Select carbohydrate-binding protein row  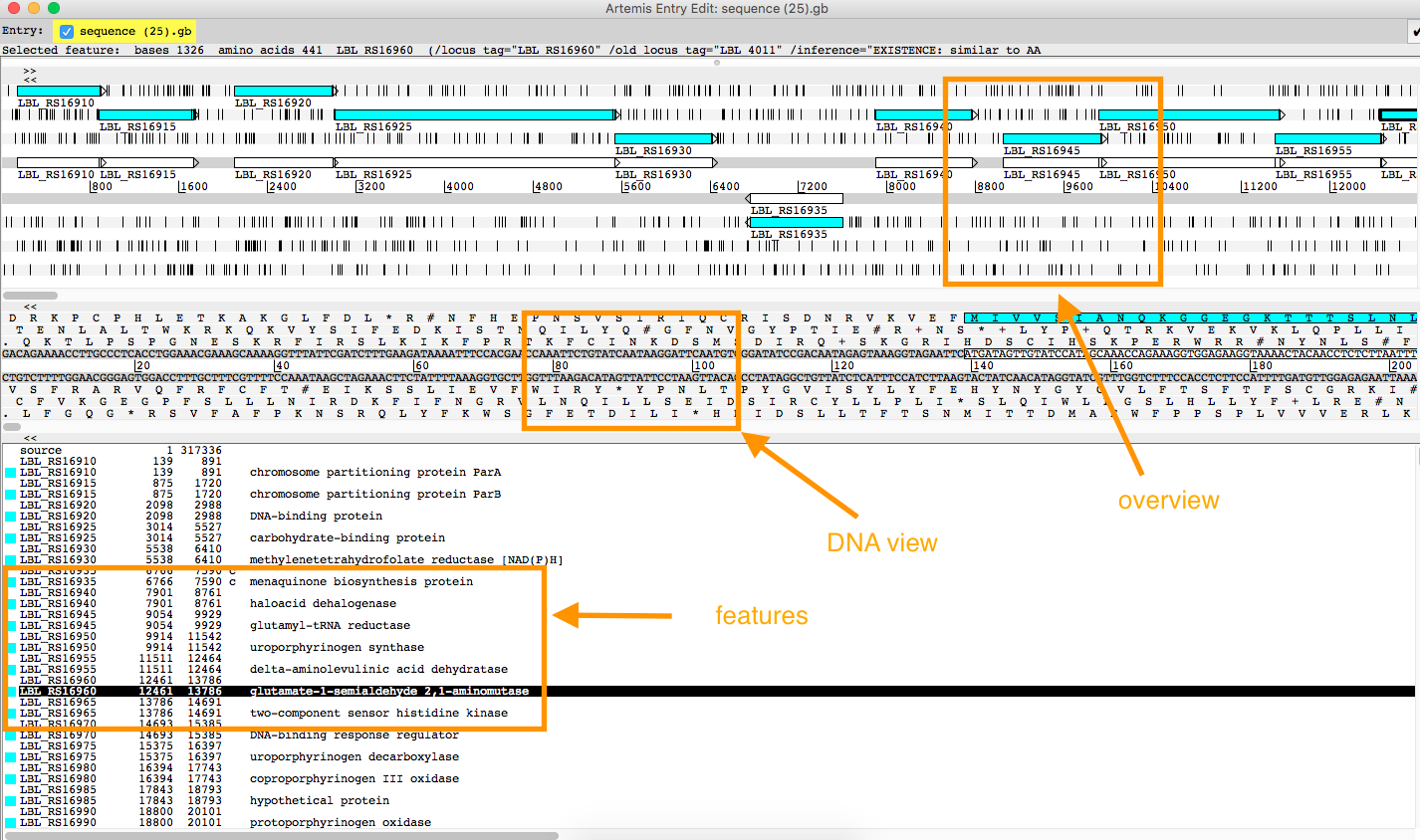tap(709, 538)
